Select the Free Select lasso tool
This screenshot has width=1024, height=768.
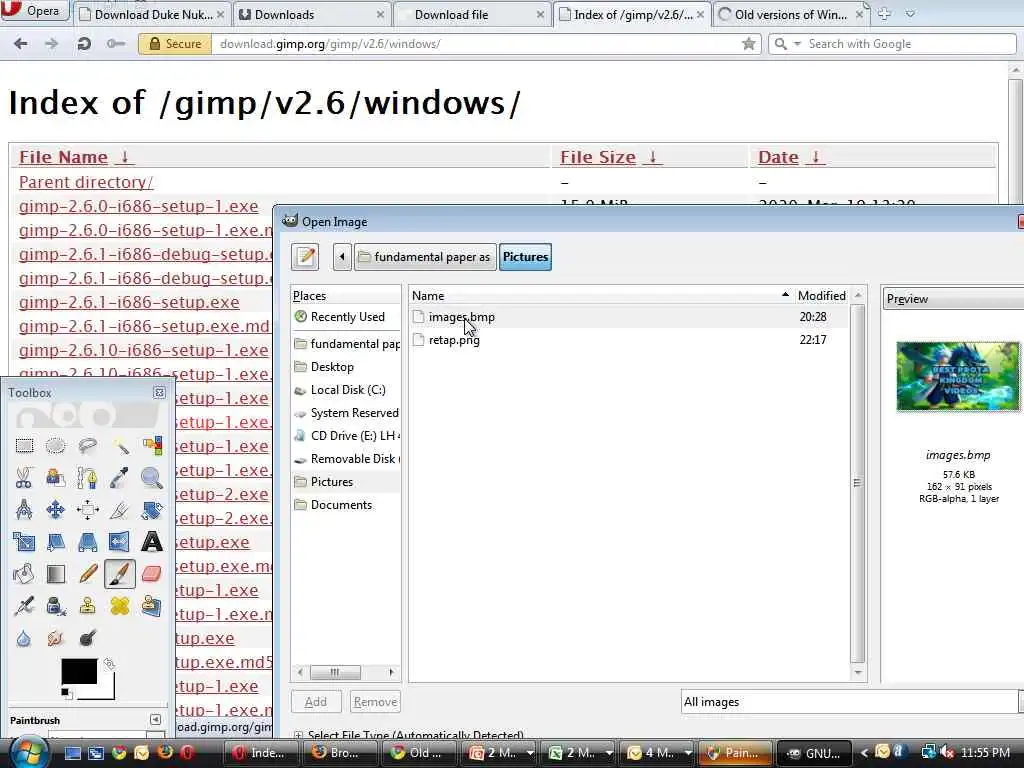(88, 446)
